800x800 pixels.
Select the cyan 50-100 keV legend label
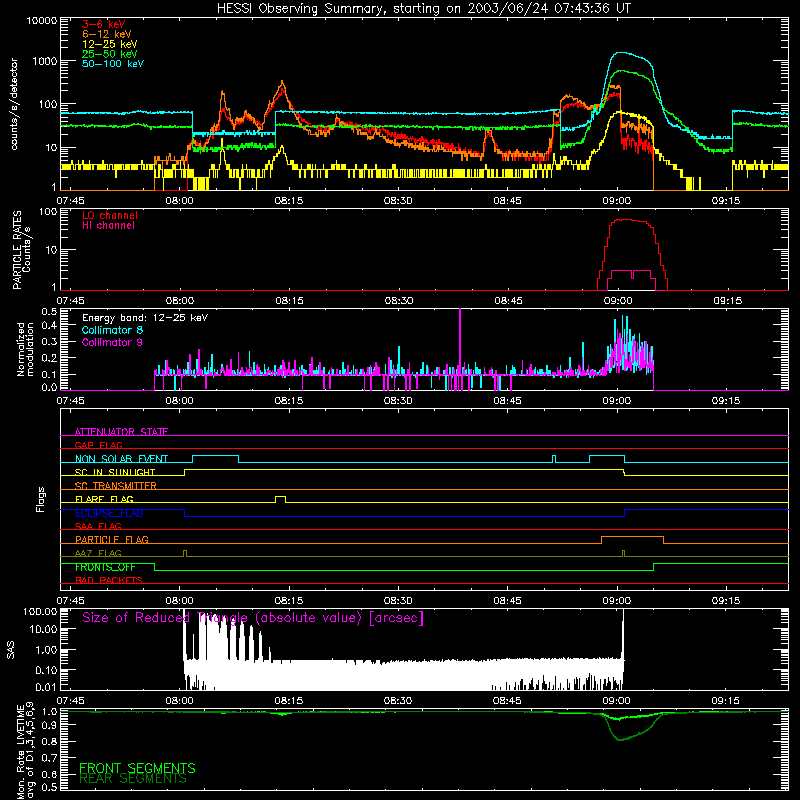point(113,64)
